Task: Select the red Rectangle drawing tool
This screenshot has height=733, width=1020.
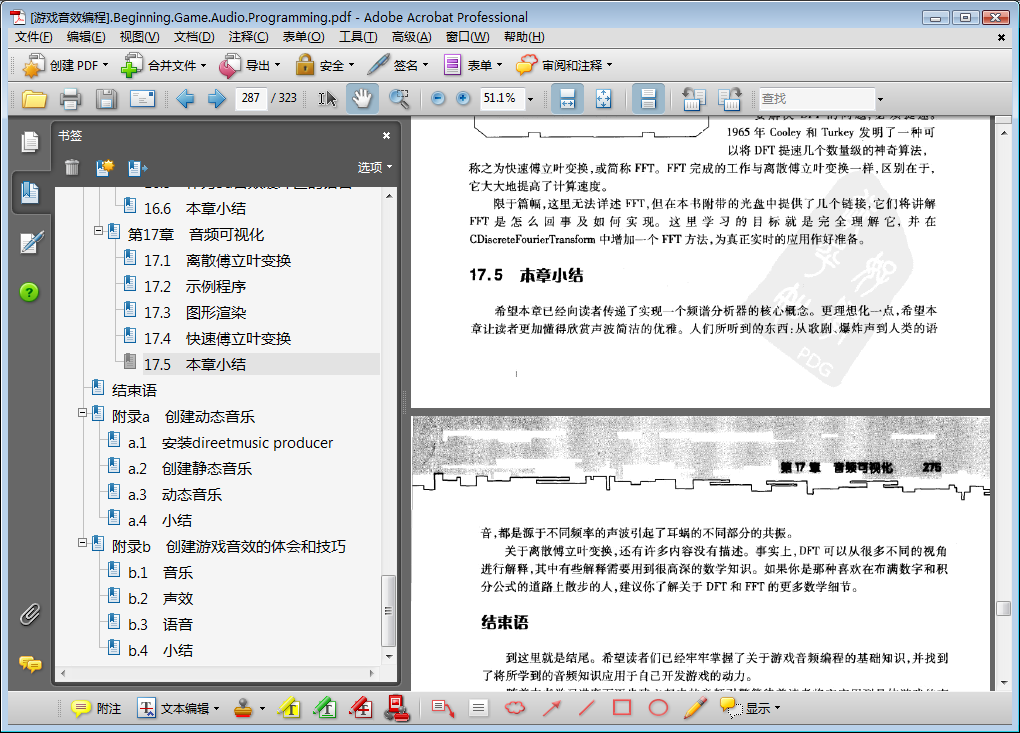Action: (622, 708)
